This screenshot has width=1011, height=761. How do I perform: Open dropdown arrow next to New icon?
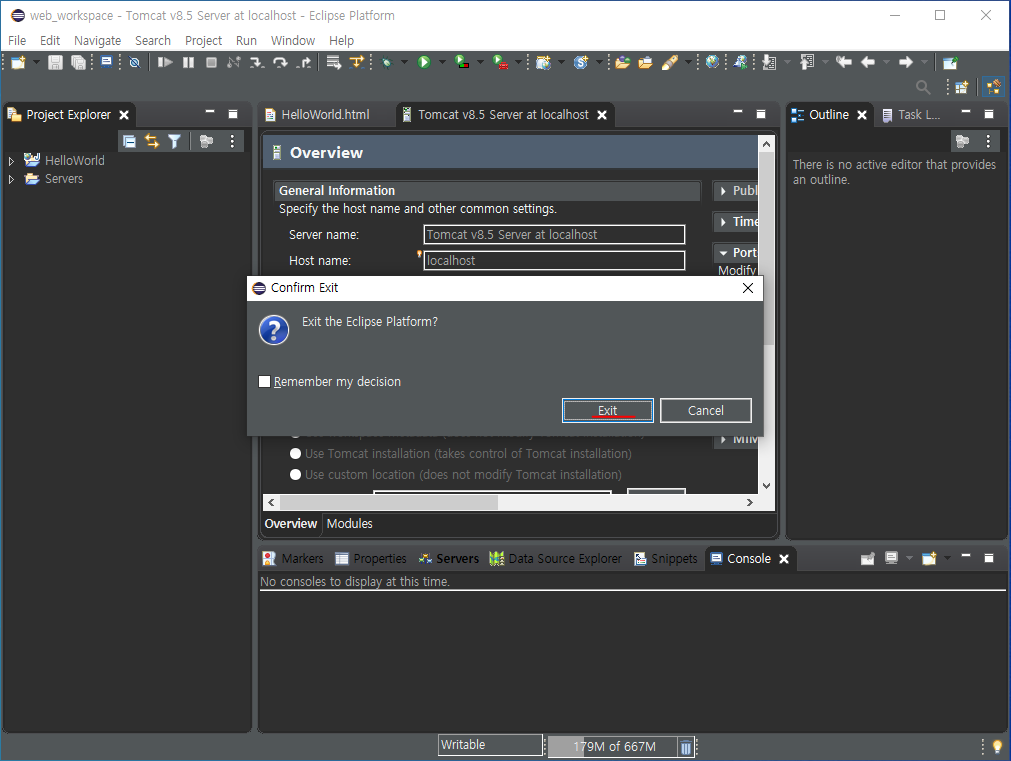point(36,63)
